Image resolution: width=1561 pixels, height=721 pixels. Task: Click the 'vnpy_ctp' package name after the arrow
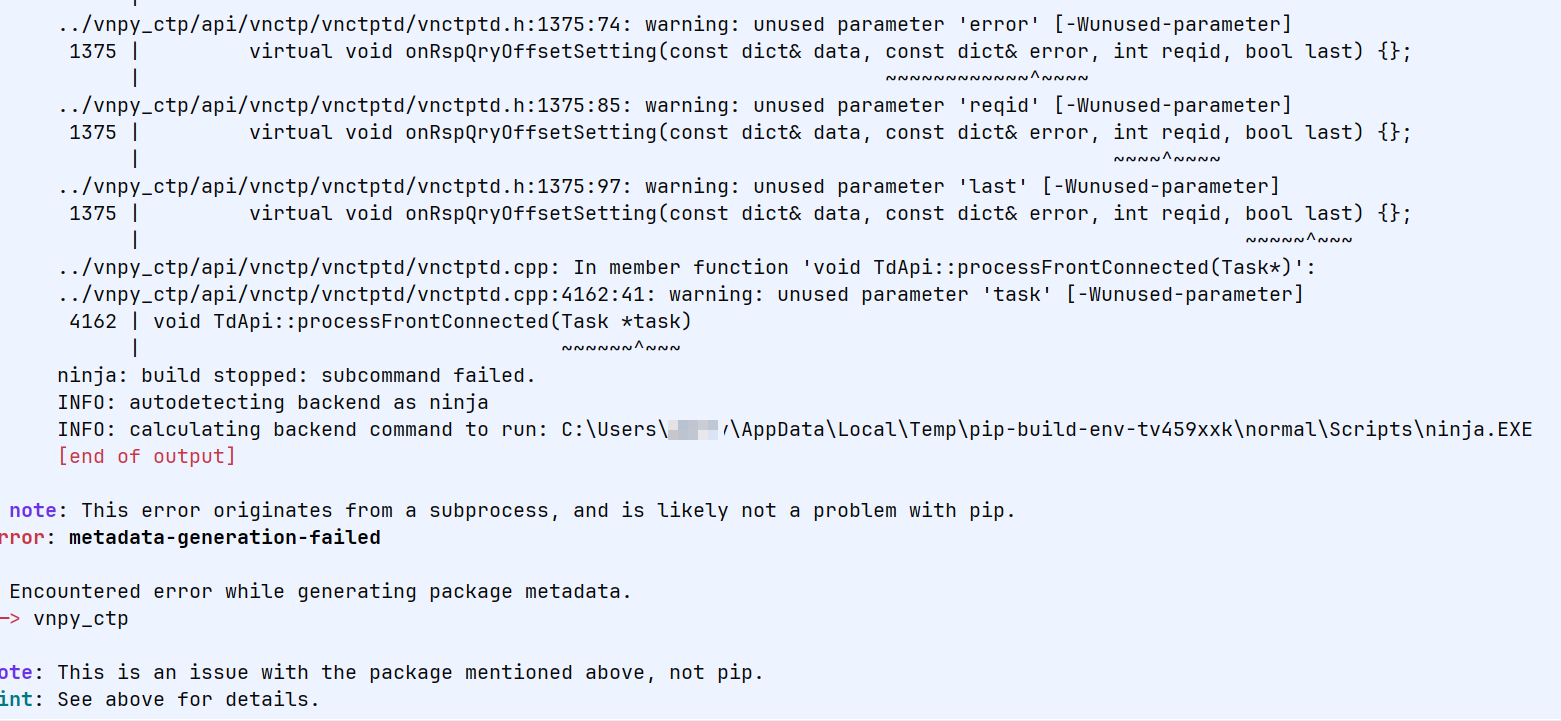(x=81, y=618)
